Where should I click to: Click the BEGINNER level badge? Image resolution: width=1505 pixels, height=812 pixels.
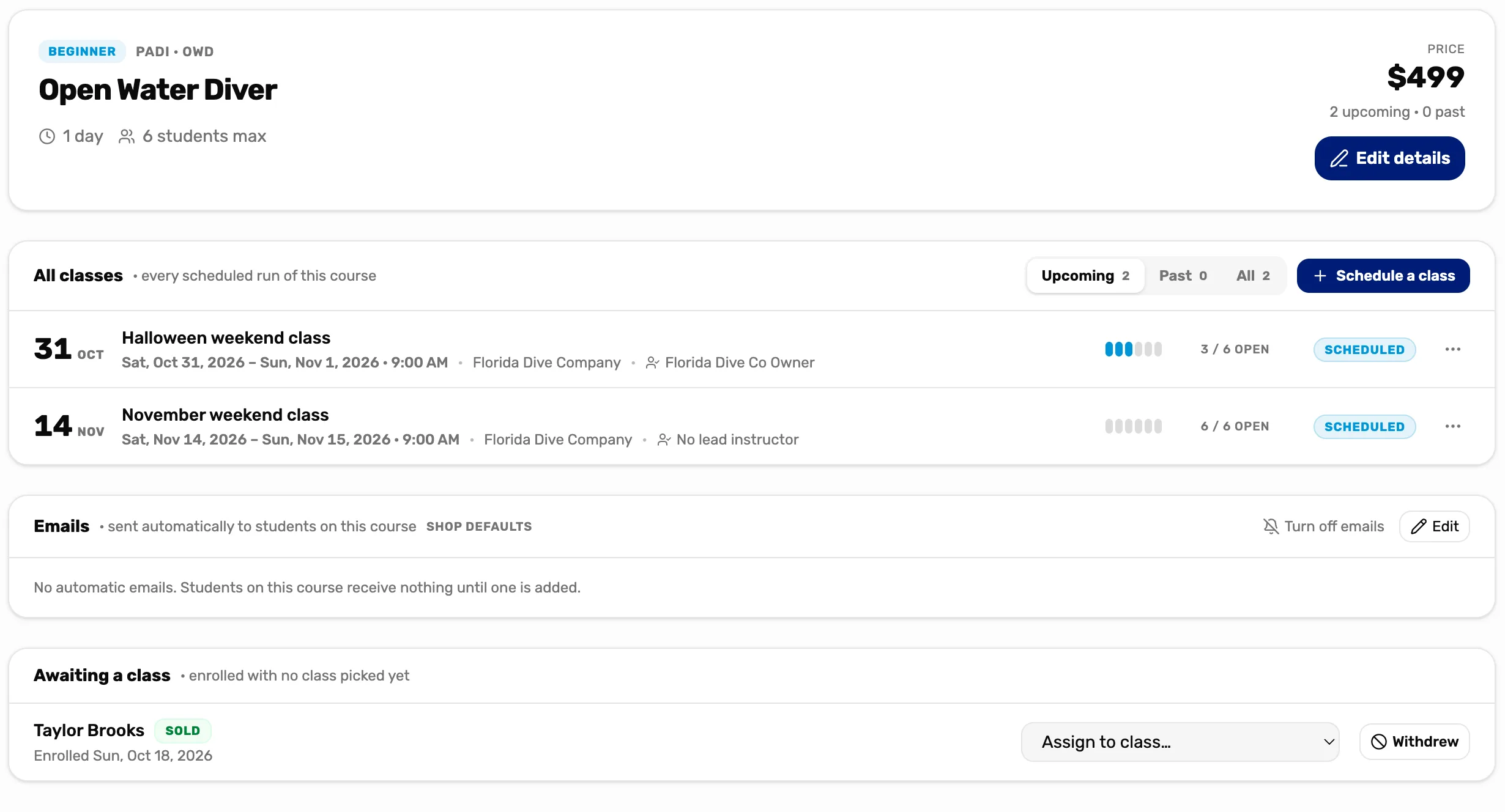click(x=82, y=51)
